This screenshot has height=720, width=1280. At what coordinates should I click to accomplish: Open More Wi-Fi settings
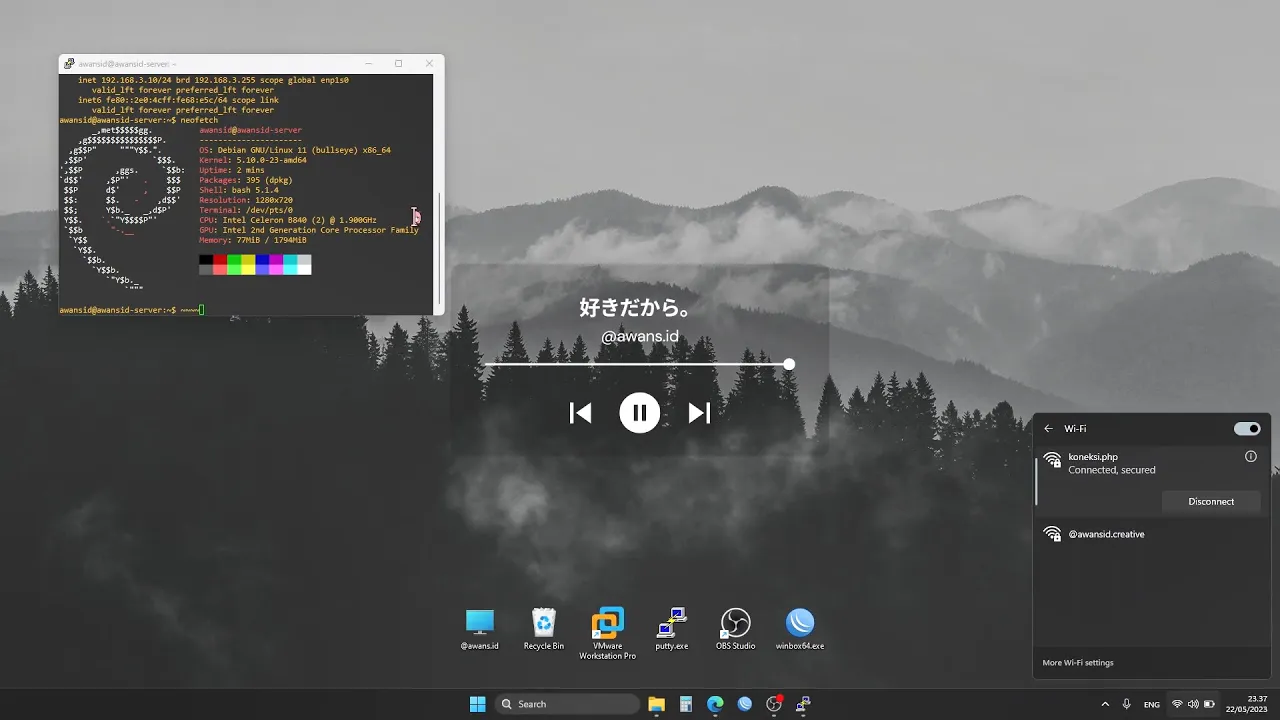pyautogui.click(x=1078, y=662)
